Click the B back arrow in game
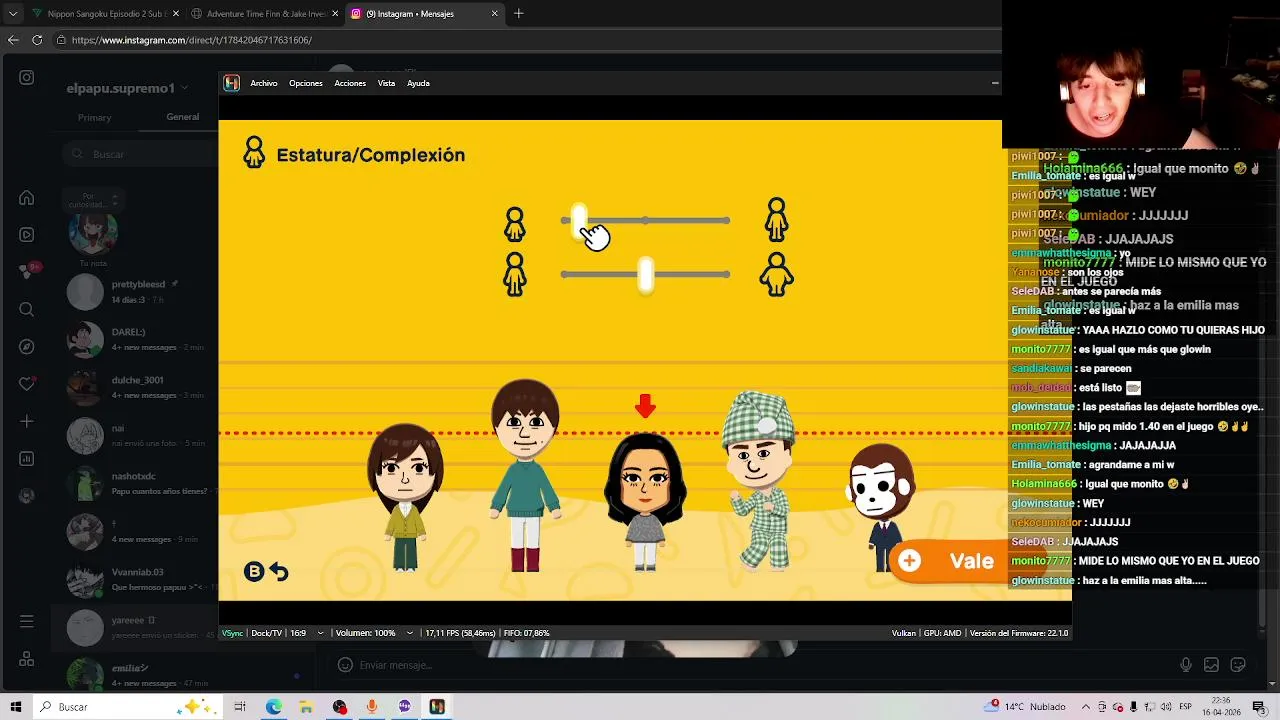Viewport: 1280px width, 720px height. coord(267,571)
